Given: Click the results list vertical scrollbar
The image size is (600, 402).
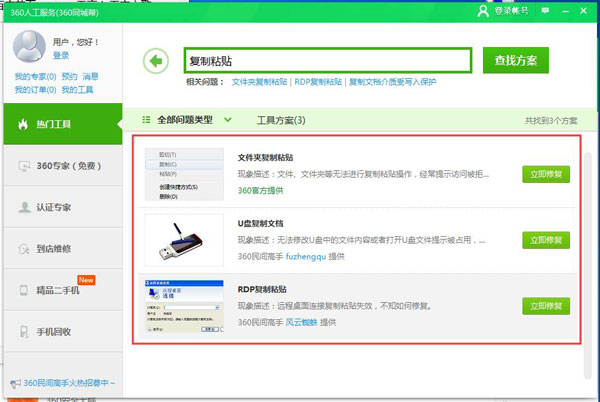Looking at the screenshot, I should pyautogui.click(x=588, y=266).
